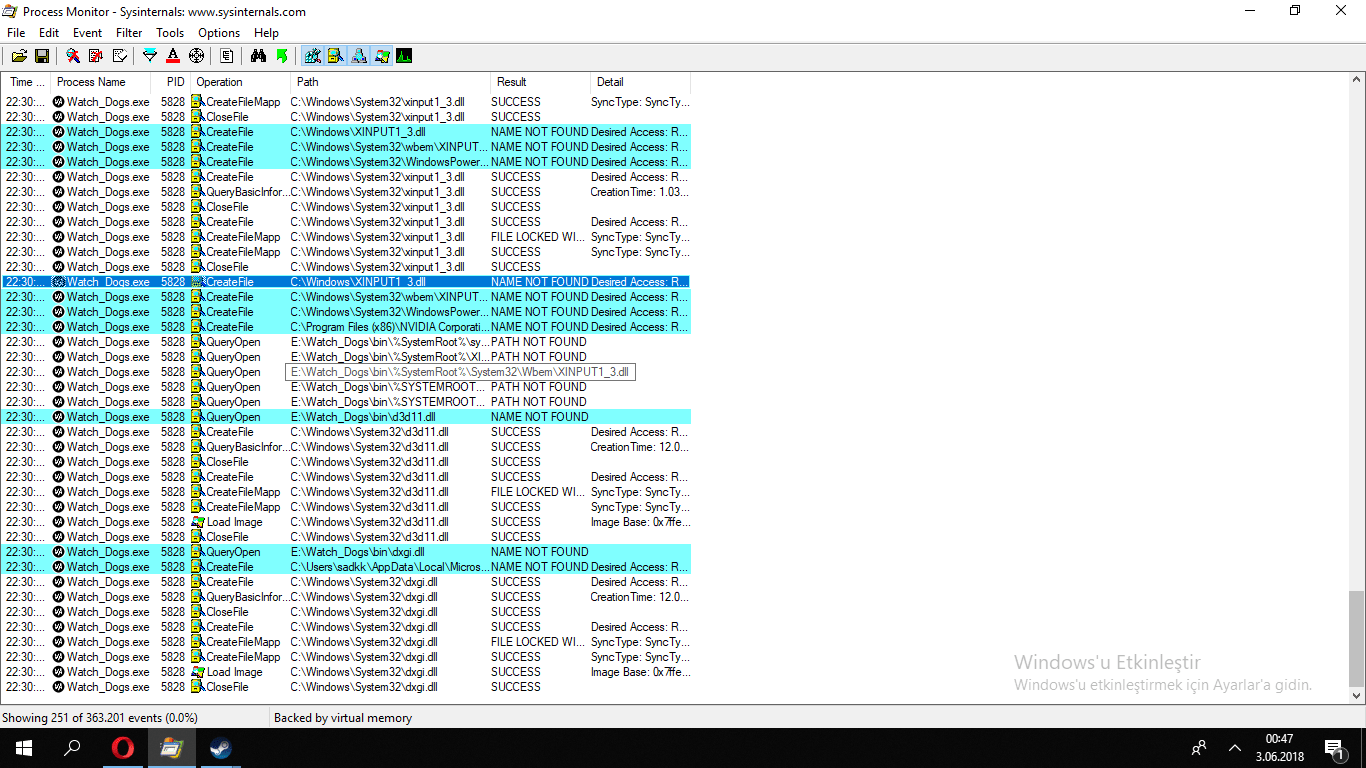This screenshot has width=1366, height=768.
Task: Click the Process Monitor title bar app icon
Action: (10, 12)
